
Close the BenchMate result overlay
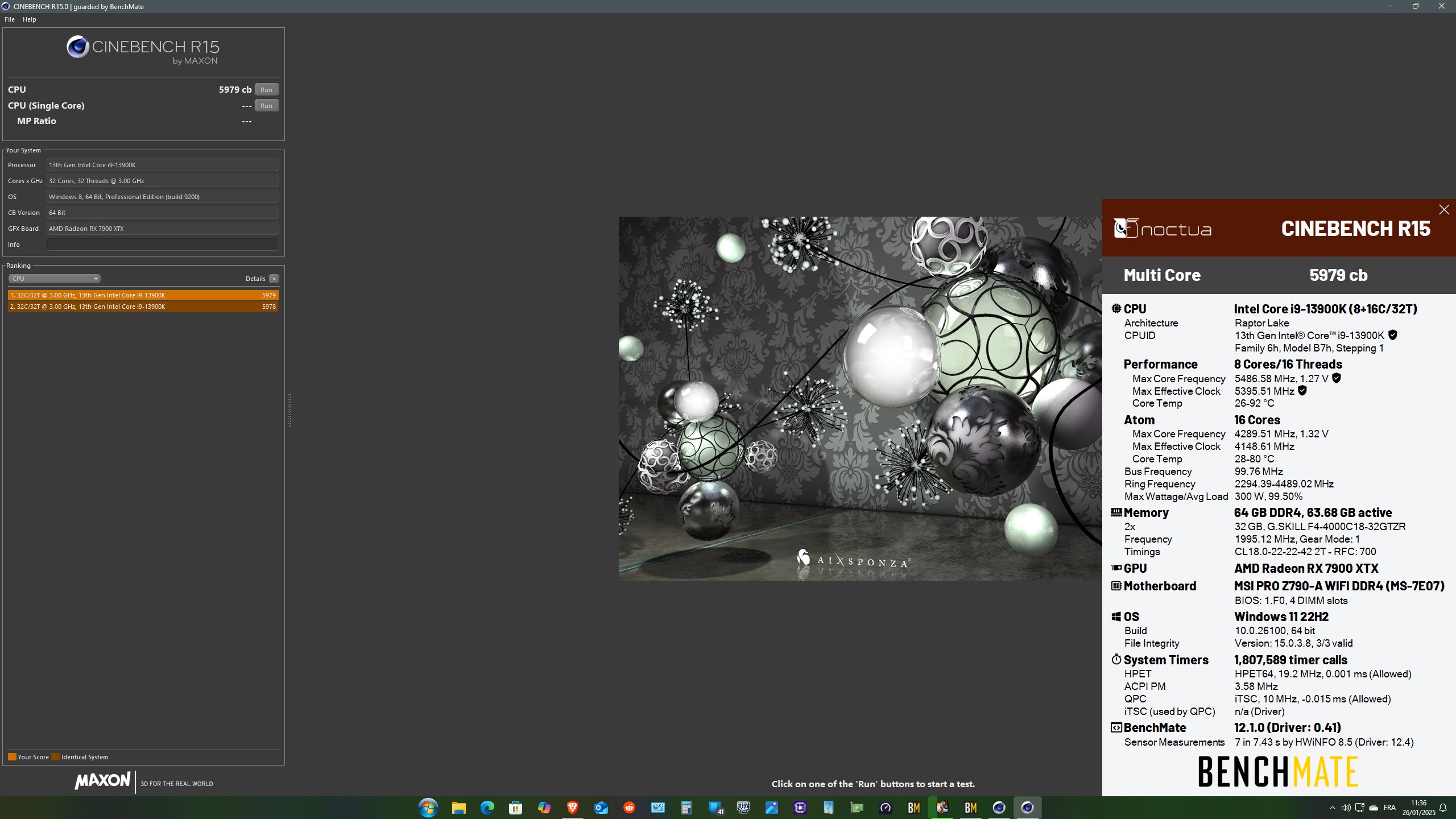tap(1444, 210)
